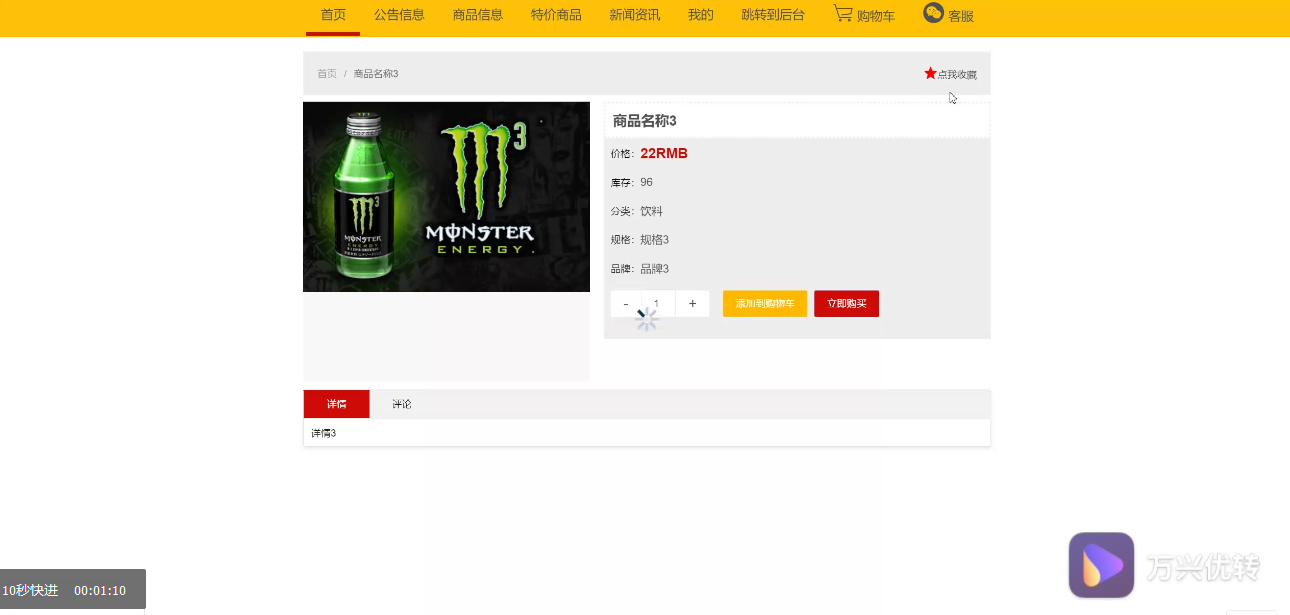Open the 我的 menu item
This screenshot has height=615, width=1290.
tap(701, 15)
